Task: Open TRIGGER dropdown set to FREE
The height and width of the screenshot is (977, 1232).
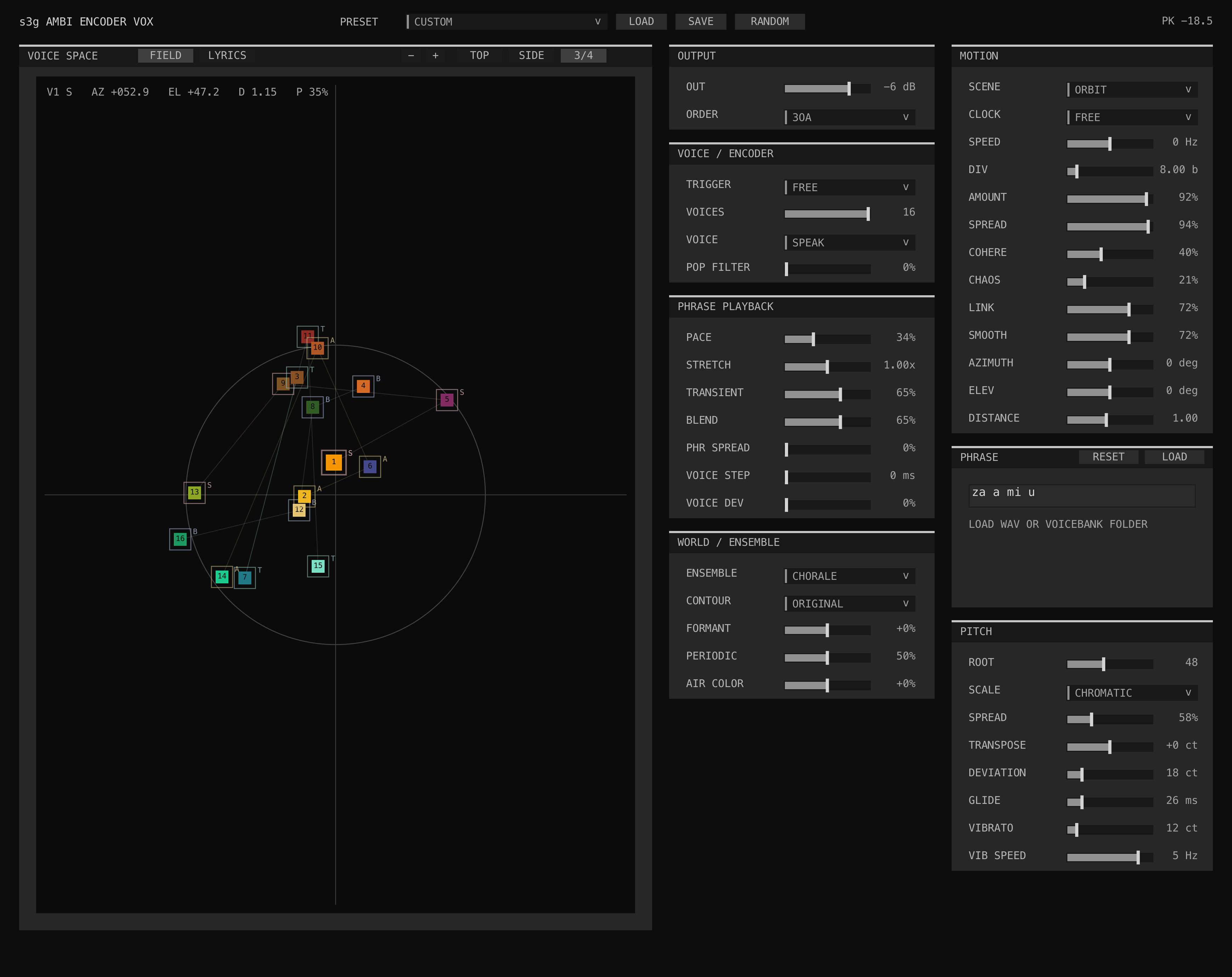Action: 850,187
